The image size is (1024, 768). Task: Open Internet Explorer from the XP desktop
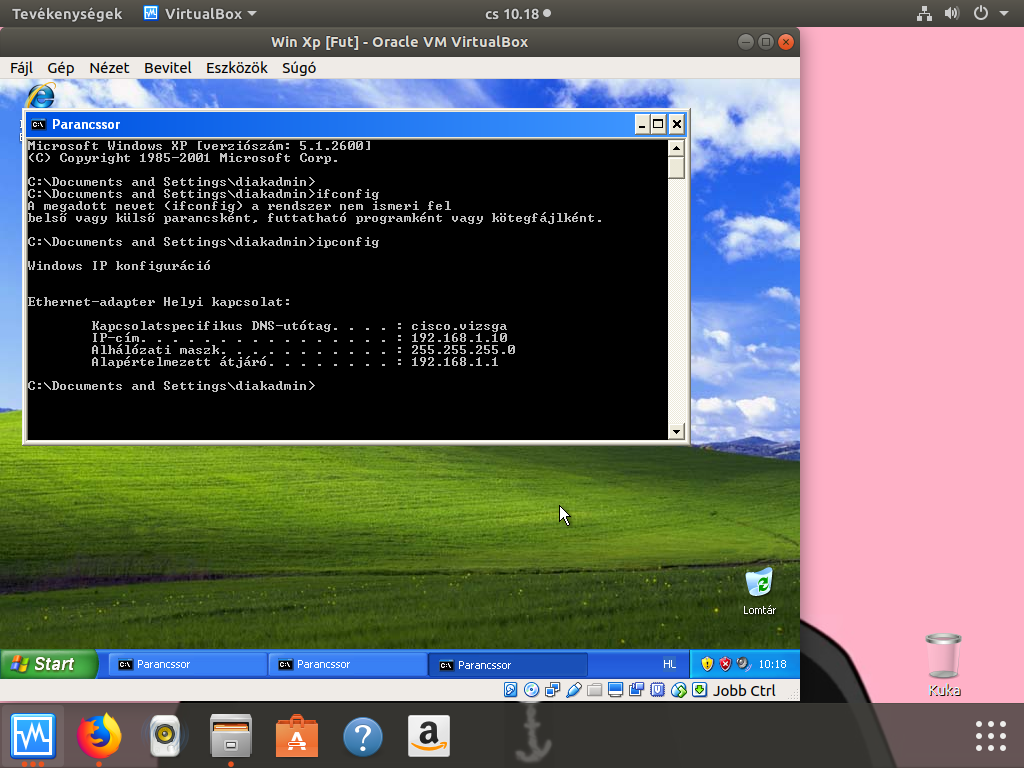(x=41, y=97)
